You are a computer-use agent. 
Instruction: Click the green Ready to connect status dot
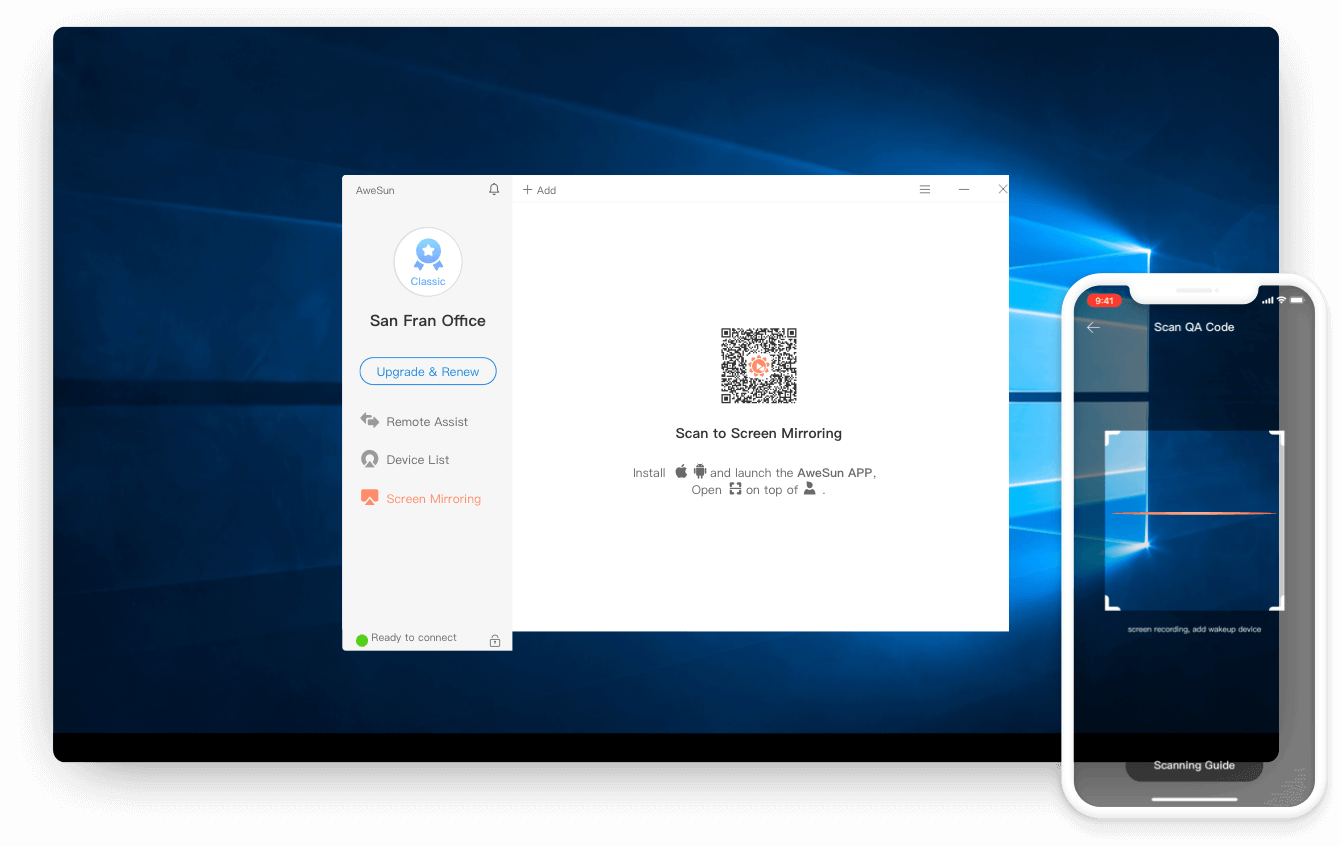[361, 639]
